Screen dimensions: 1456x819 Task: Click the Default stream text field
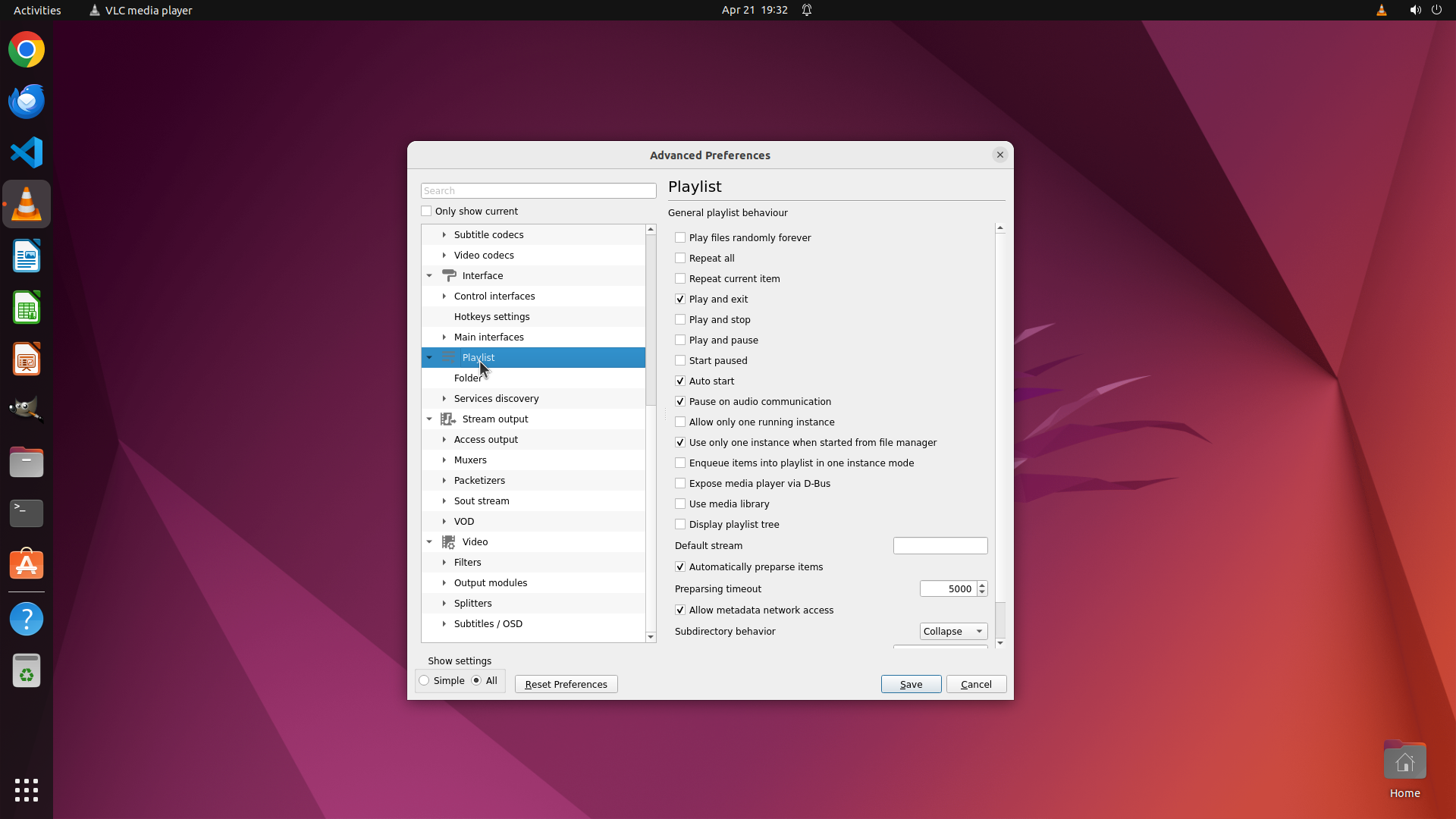tap(940, 545)
